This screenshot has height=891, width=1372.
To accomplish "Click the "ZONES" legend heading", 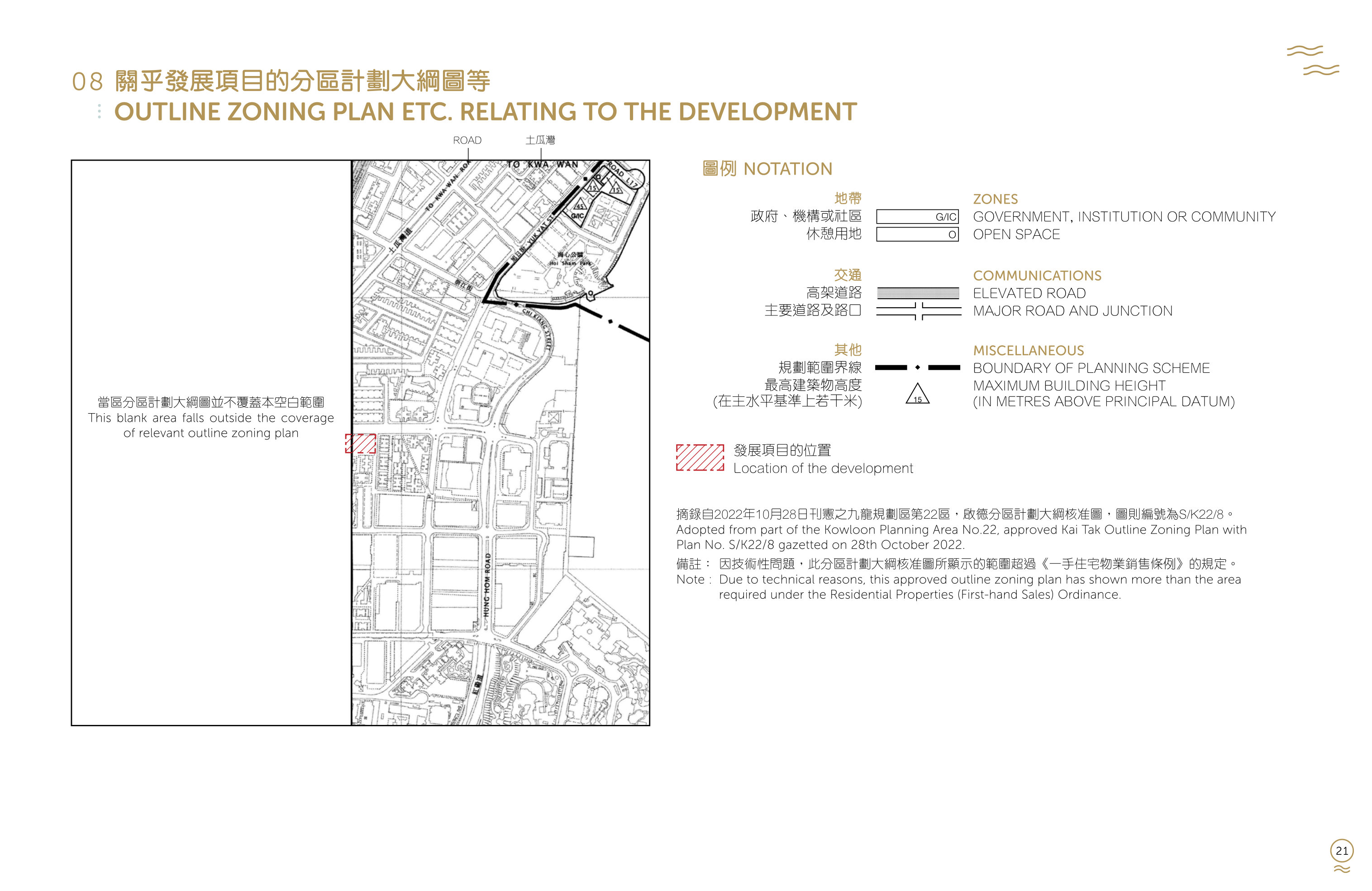I will click(996, 200).
